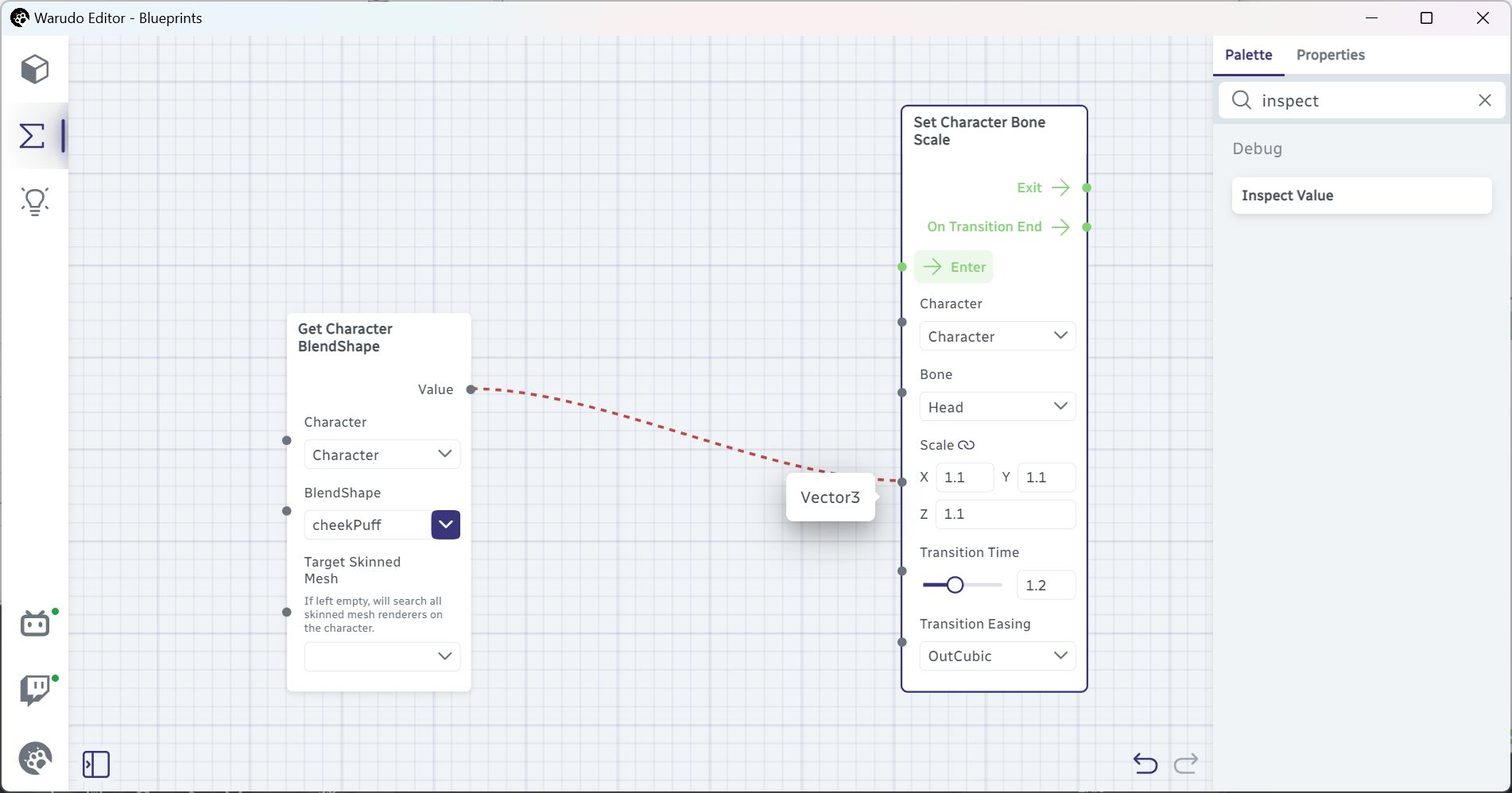Open Character dropdown in Set Character Bone Scale
1512x793 pixels.
[x=998, y=336]
